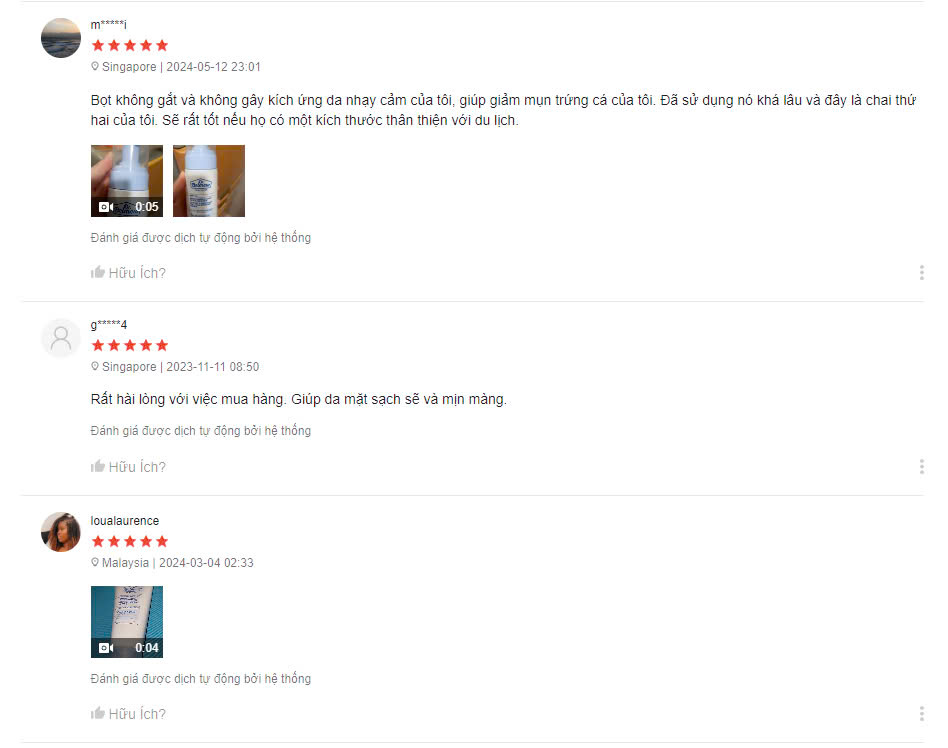Open three-dot menu for m*****i's review
The image size is (948, 748).
[921, 273]
